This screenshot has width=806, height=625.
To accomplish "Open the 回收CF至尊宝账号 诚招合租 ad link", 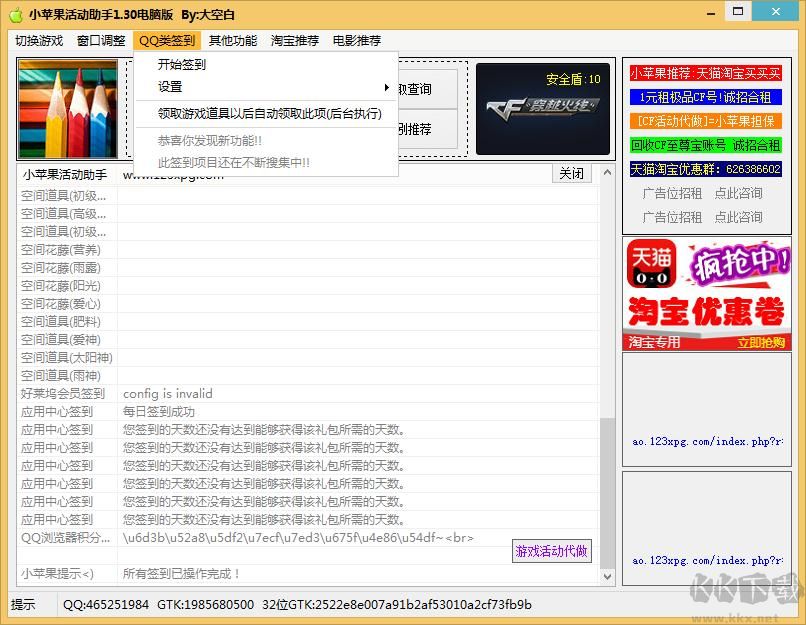I will [706, 145].
